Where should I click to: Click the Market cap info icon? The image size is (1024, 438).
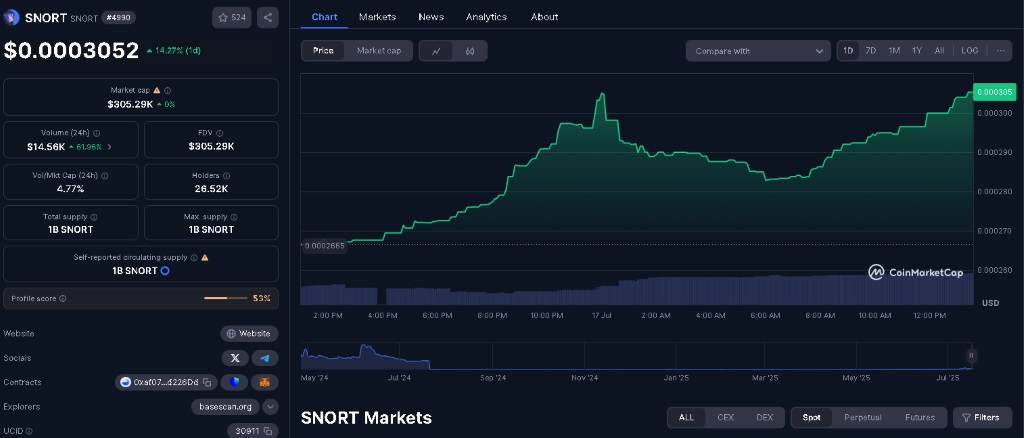point(168,91)
